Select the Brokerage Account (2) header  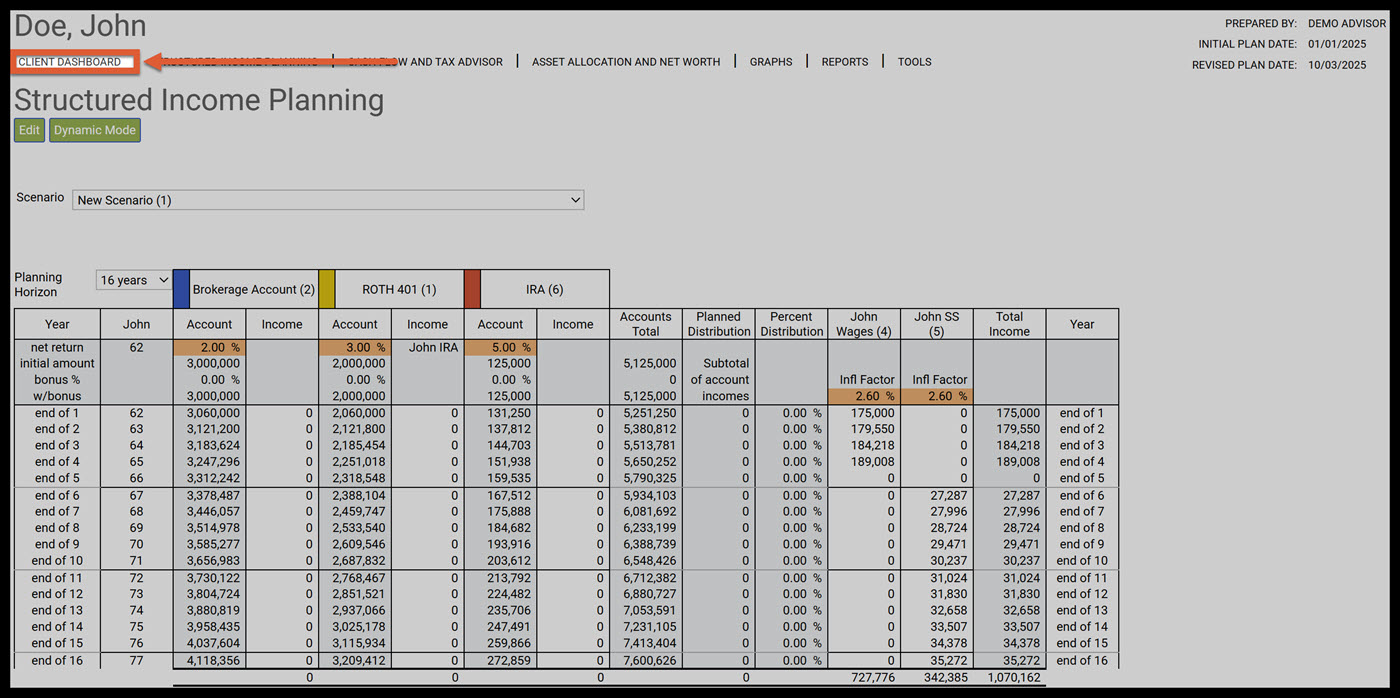pyautogui.click(x=254, y=290)
